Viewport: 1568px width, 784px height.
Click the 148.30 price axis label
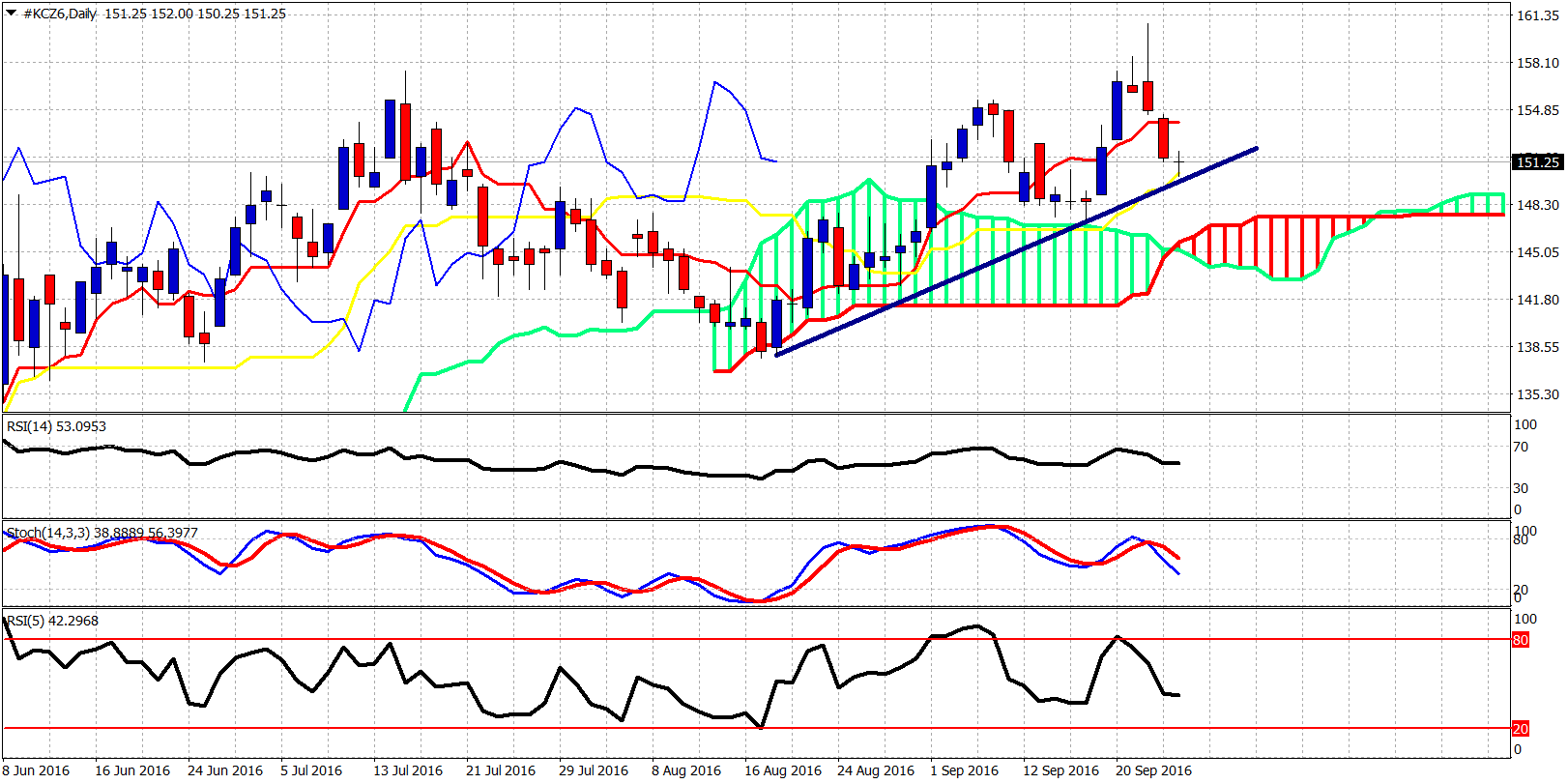coord(1537,205)
